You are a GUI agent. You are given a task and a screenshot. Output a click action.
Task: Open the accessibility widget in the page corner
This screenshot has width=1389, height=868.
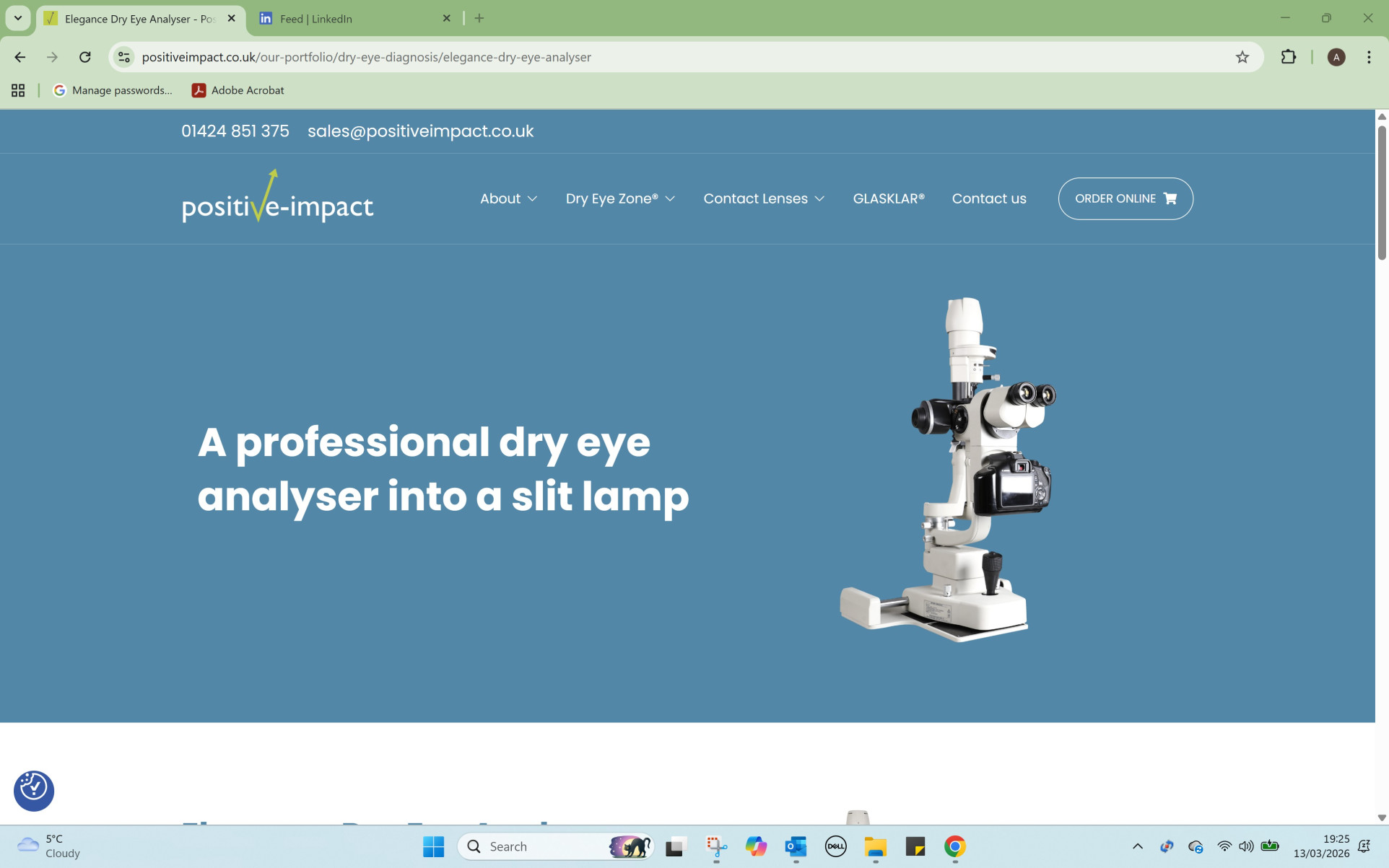click(33, 791)
